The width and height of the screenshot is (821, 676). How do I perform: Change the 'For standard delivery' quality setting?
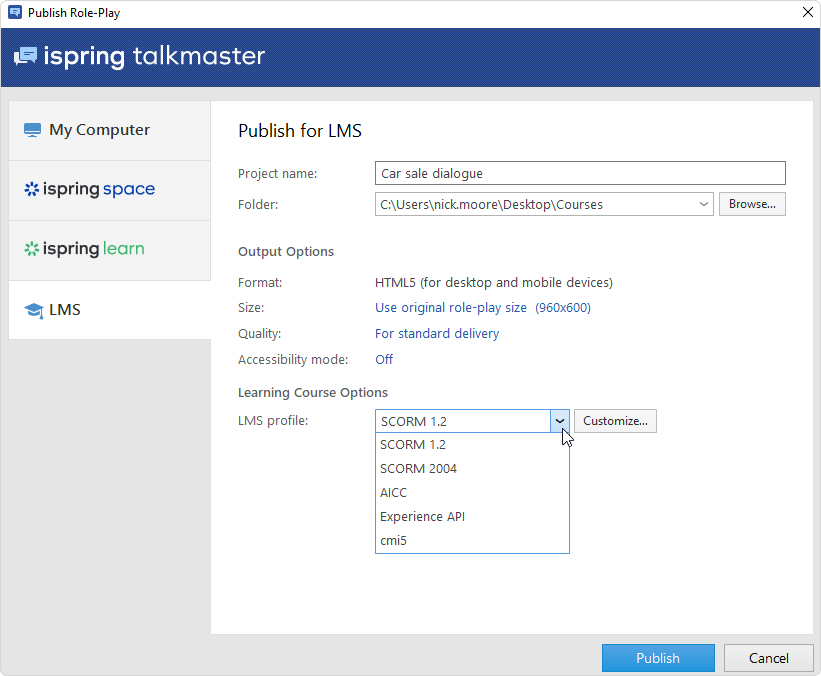(437, 334)
